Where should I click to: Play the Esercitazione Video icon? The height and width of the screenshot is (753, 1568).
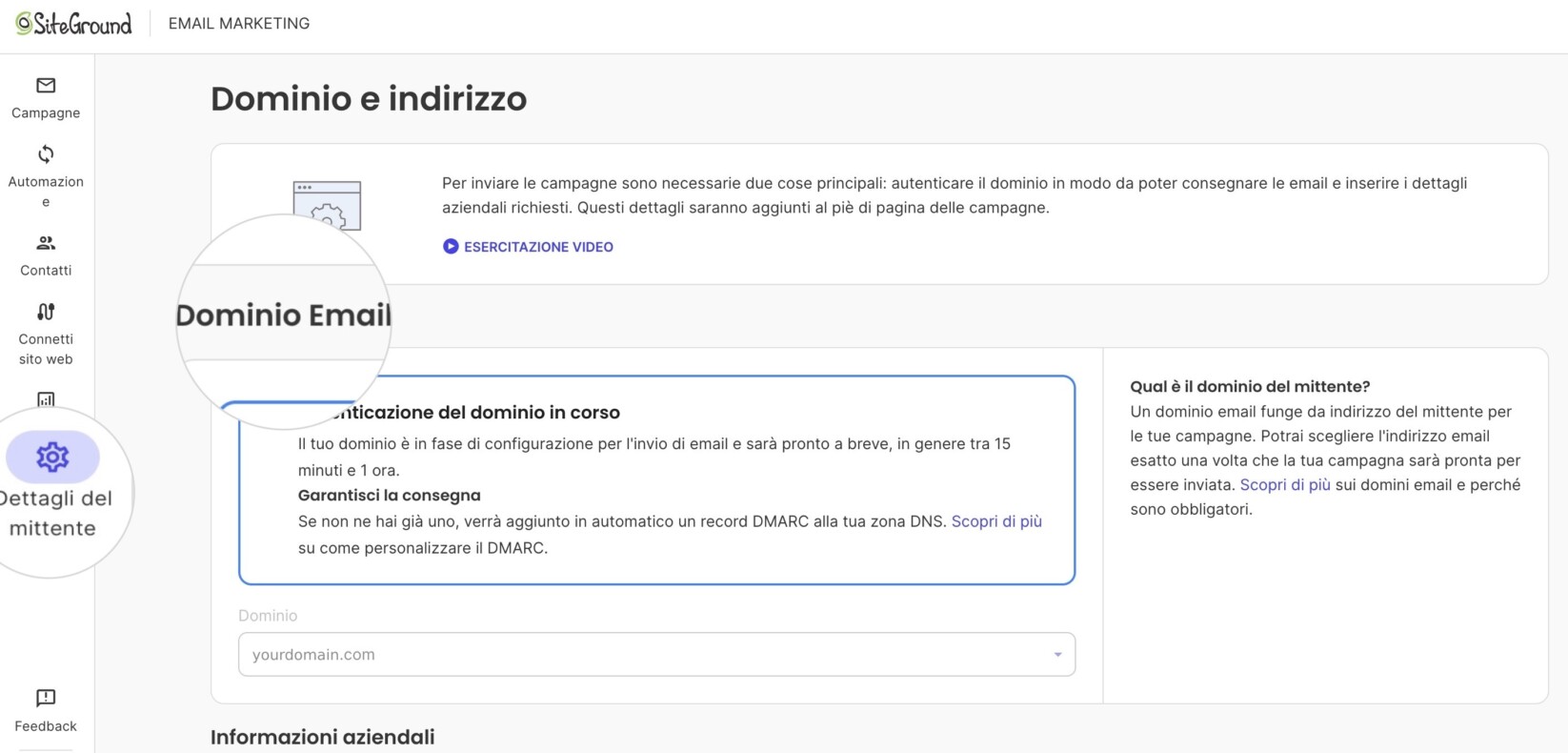[451, 247]
